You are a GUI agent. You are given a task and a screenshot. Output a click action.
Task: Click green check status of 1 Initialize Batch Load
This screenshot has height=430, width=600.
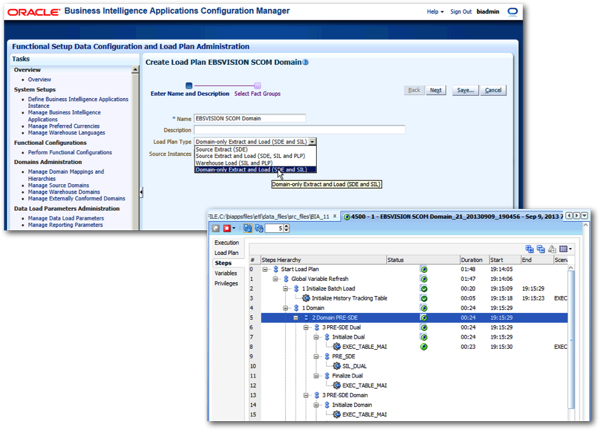pyautogui.click(x=424, y=289)
